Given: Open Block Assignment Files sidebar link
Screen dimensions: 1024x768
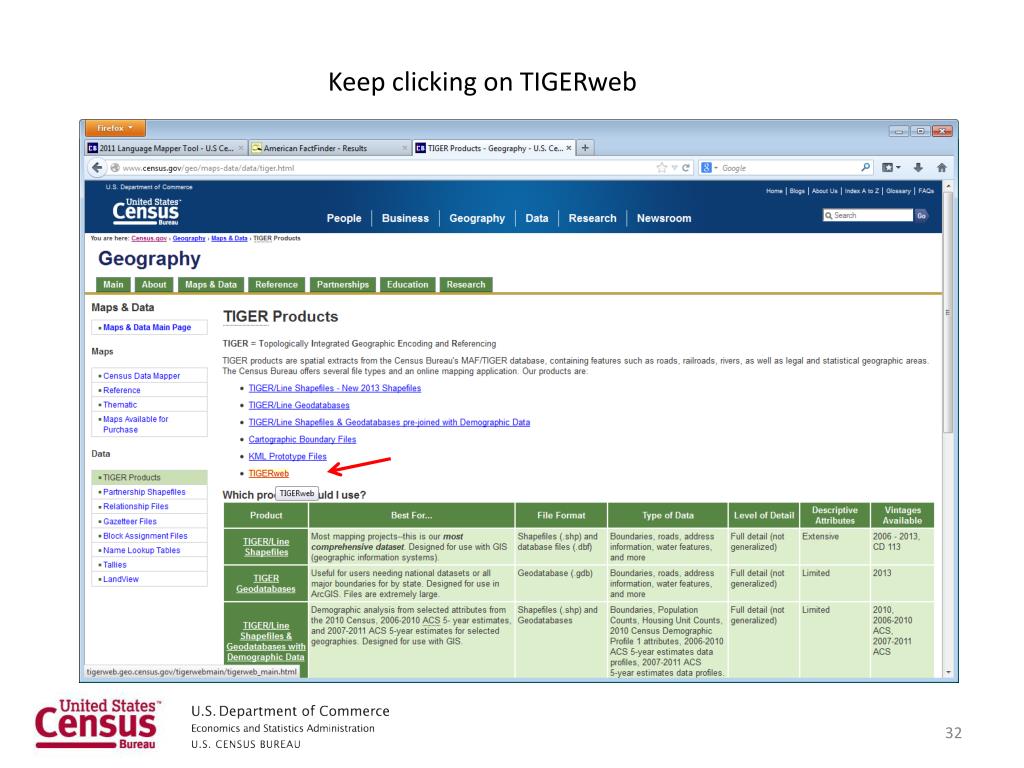Looking at the screenshot, I should (145, 536).
